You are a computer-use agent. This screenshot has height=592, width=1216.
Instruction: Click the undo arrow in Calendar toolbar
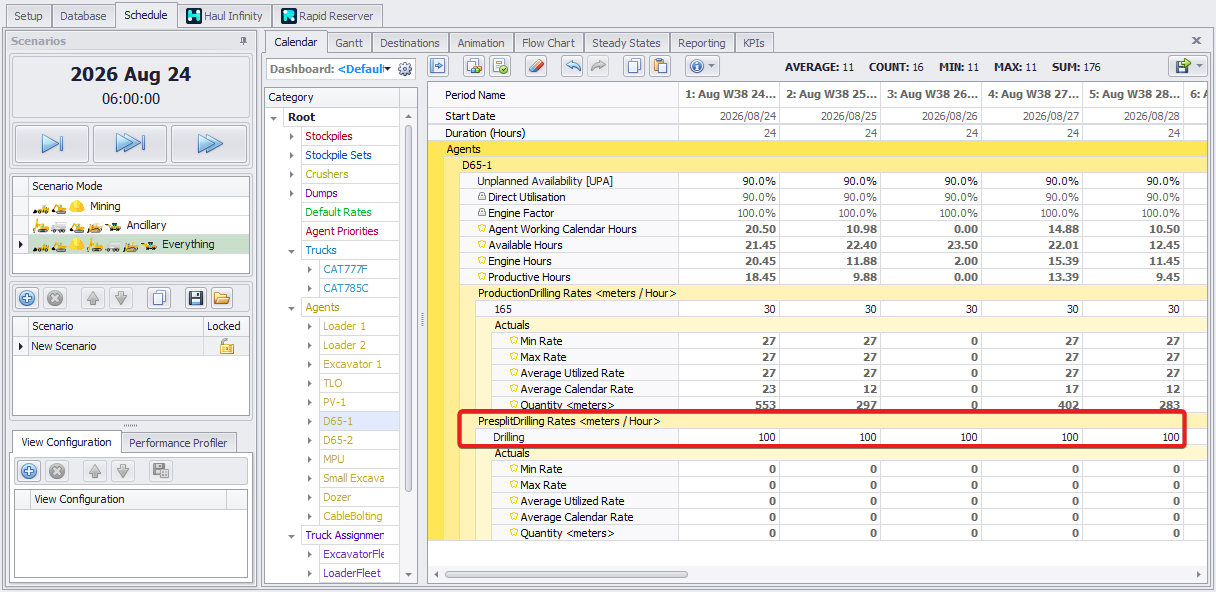click(572, 67)
